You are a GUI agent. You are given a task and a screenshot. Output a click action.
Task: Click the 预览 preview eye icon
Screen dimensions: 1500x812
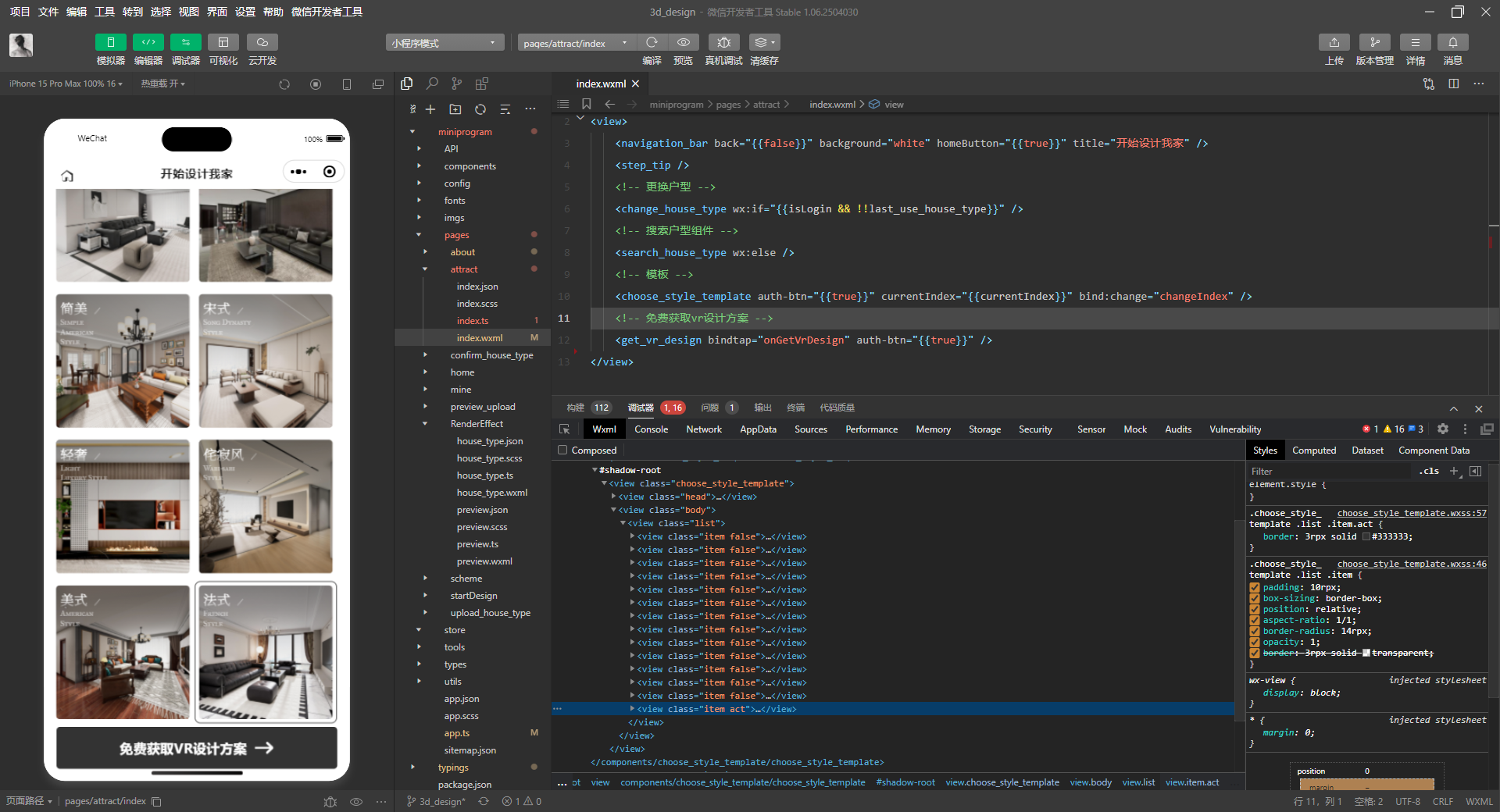pos(684,42)
